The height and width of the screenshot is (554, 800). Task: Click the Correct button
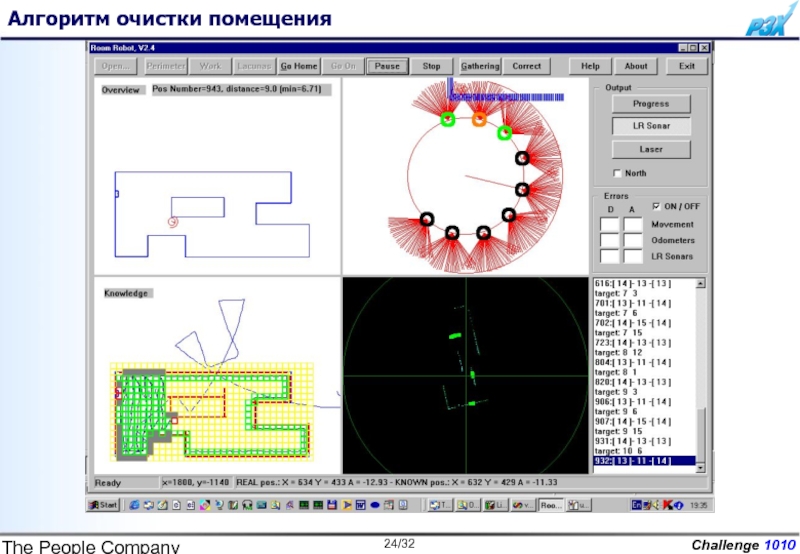(x=527, y=66)
